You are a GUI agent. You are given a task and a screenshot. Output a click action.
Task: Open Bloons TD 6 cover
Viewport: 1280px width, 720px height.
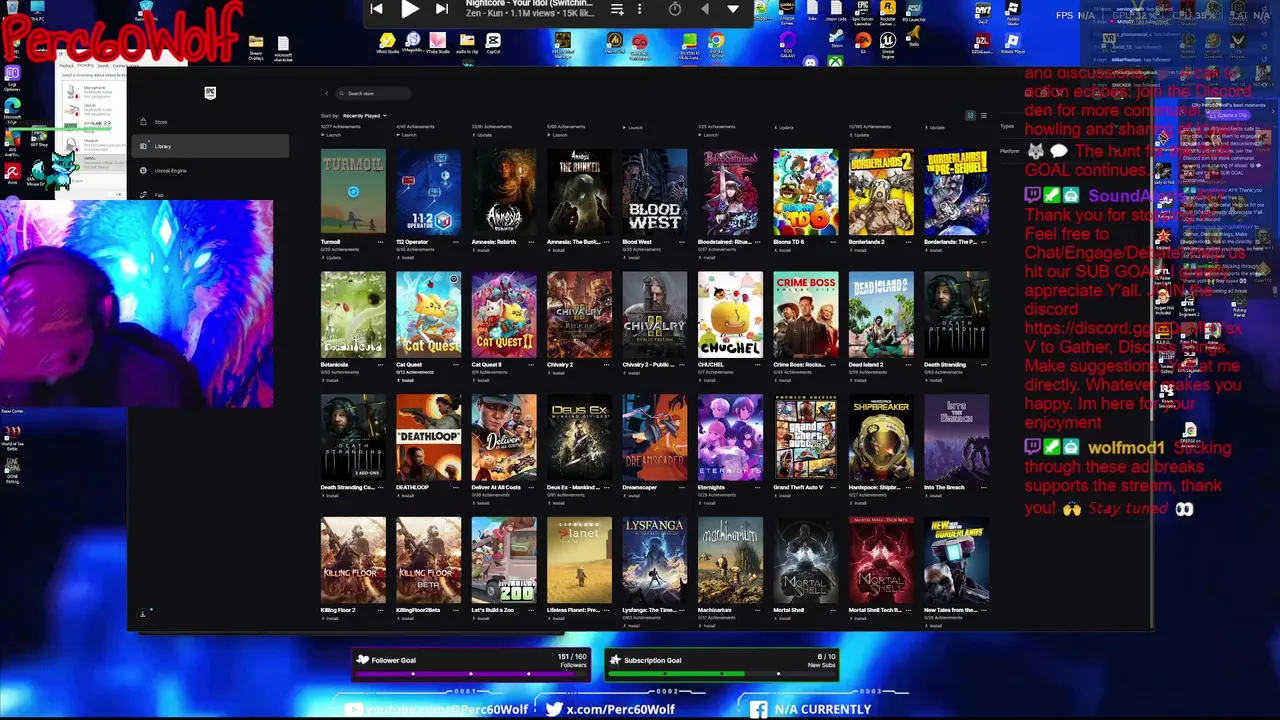pos(806,192)
